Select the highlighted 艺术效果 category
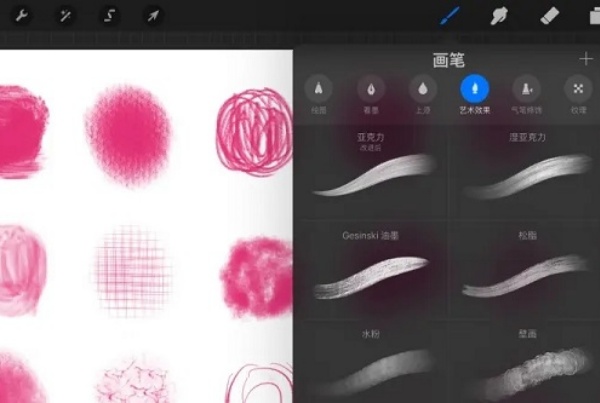Image resolution: width=600 pixels, height=403 pixels. 474,95
